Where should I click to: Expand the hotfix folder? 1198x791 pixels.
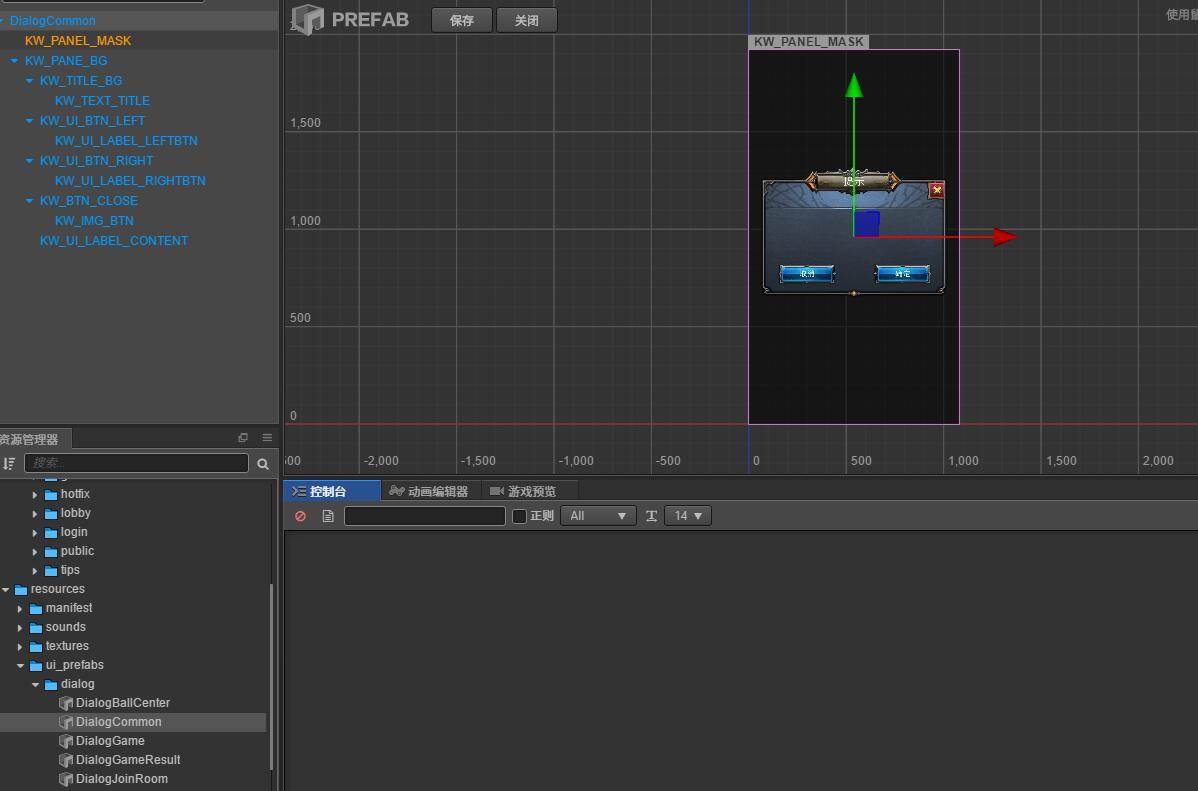tap(35, 494)
